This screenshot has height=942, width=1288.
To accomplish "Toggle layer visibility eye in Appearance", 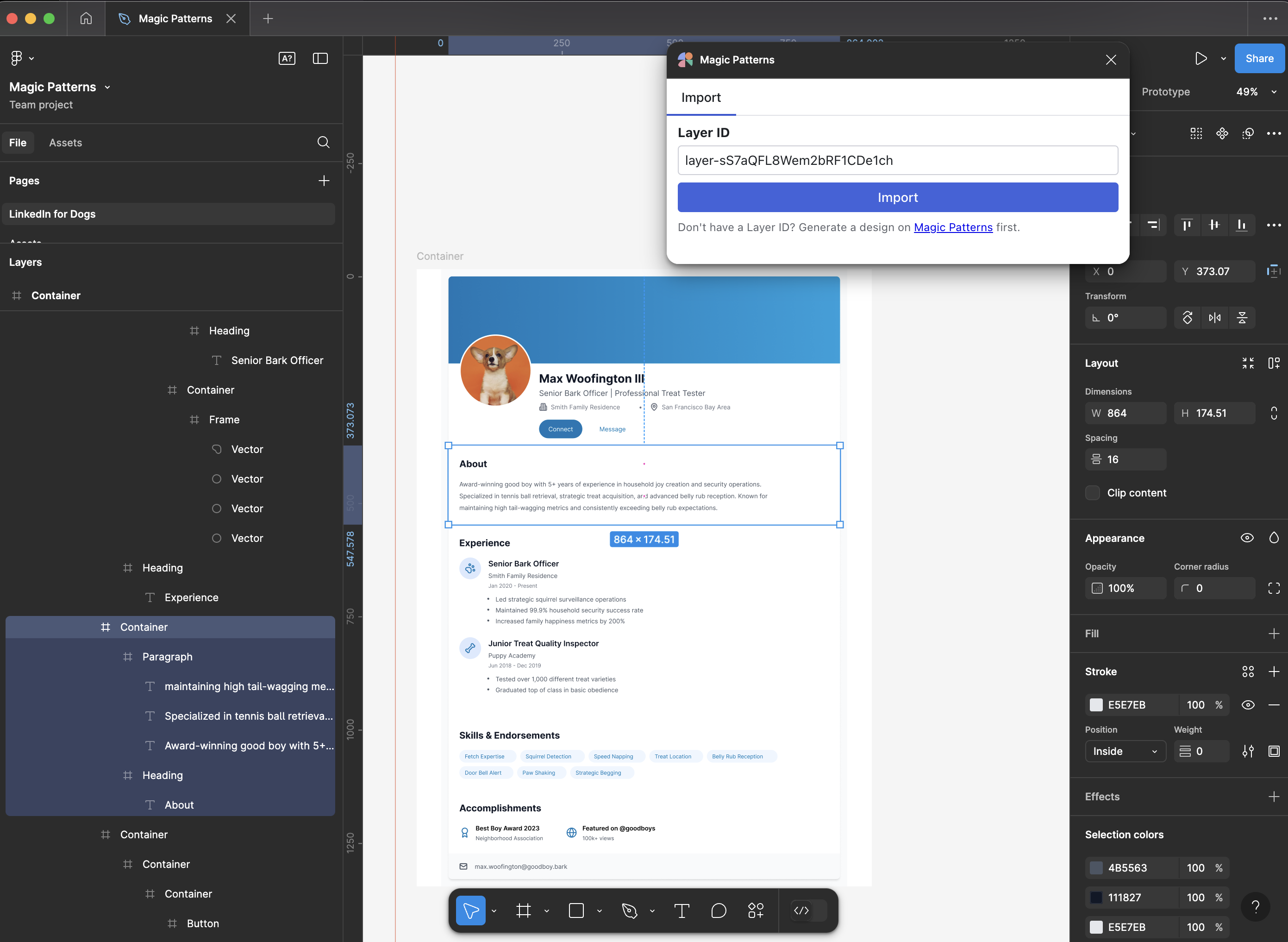I will click(1247, 538).
